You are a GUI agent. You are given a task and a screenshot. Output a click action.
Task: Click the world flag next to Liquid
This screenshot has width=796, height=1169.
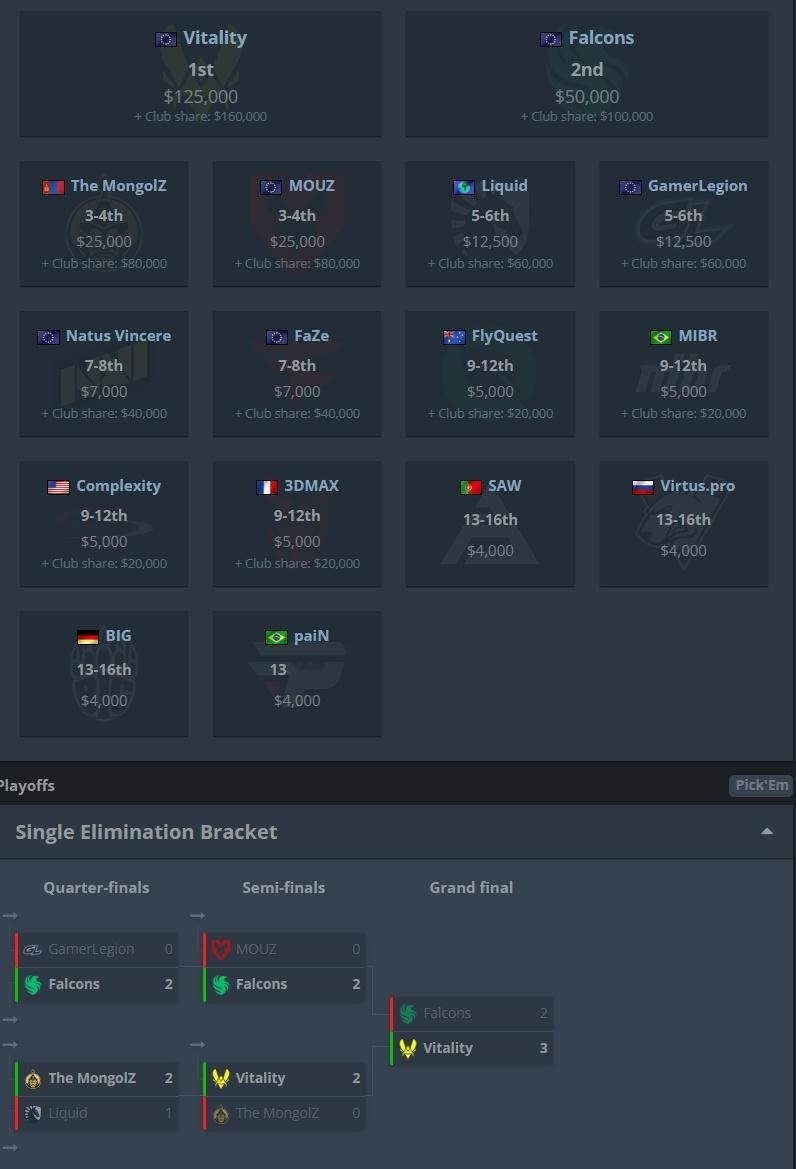coord(464,187)
